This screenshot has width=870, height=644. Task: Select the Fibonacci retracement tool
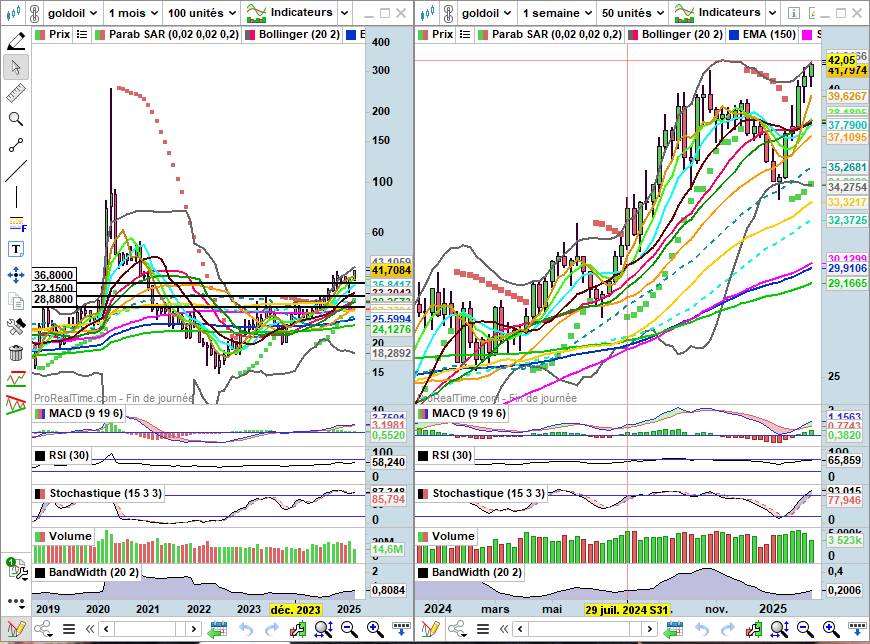tap(16, 223)
